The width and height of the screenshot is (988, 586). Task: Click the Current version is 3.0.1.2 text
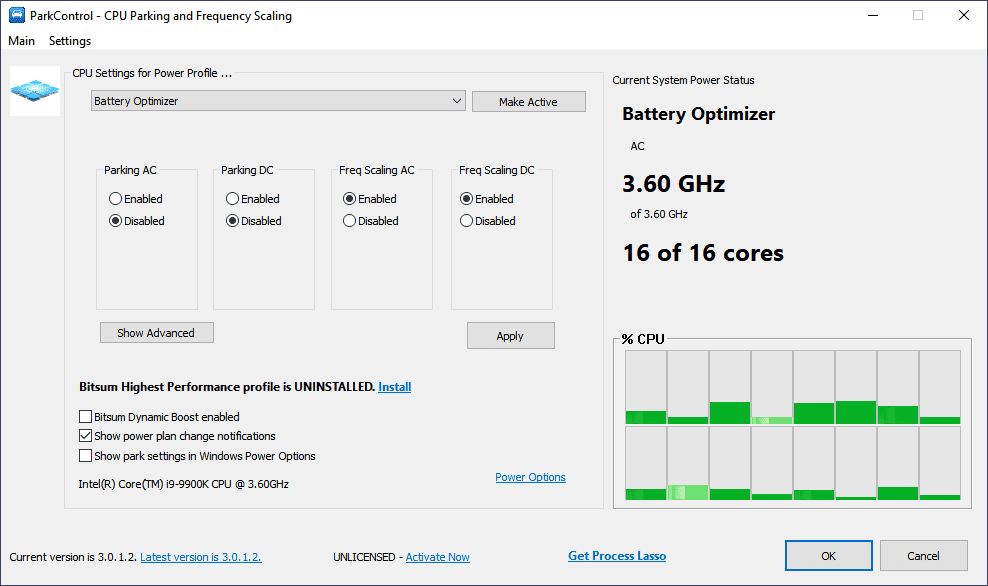[73, 557]
